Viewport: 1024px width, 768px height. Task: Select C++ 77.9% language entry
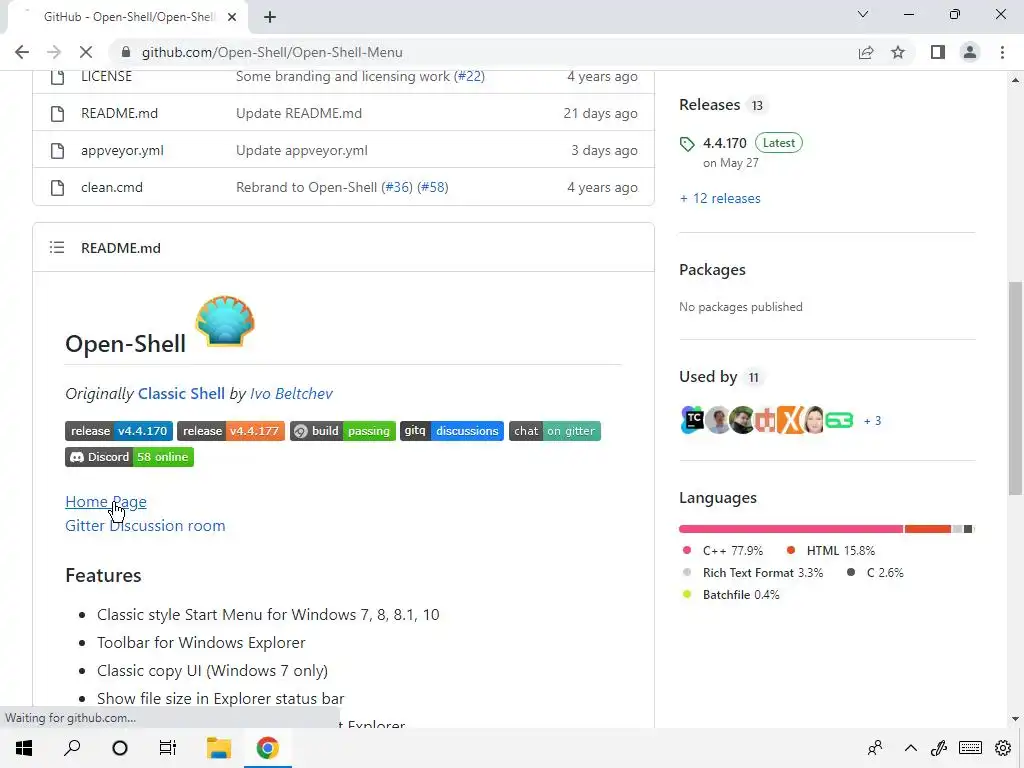click(x=722, y=551)
